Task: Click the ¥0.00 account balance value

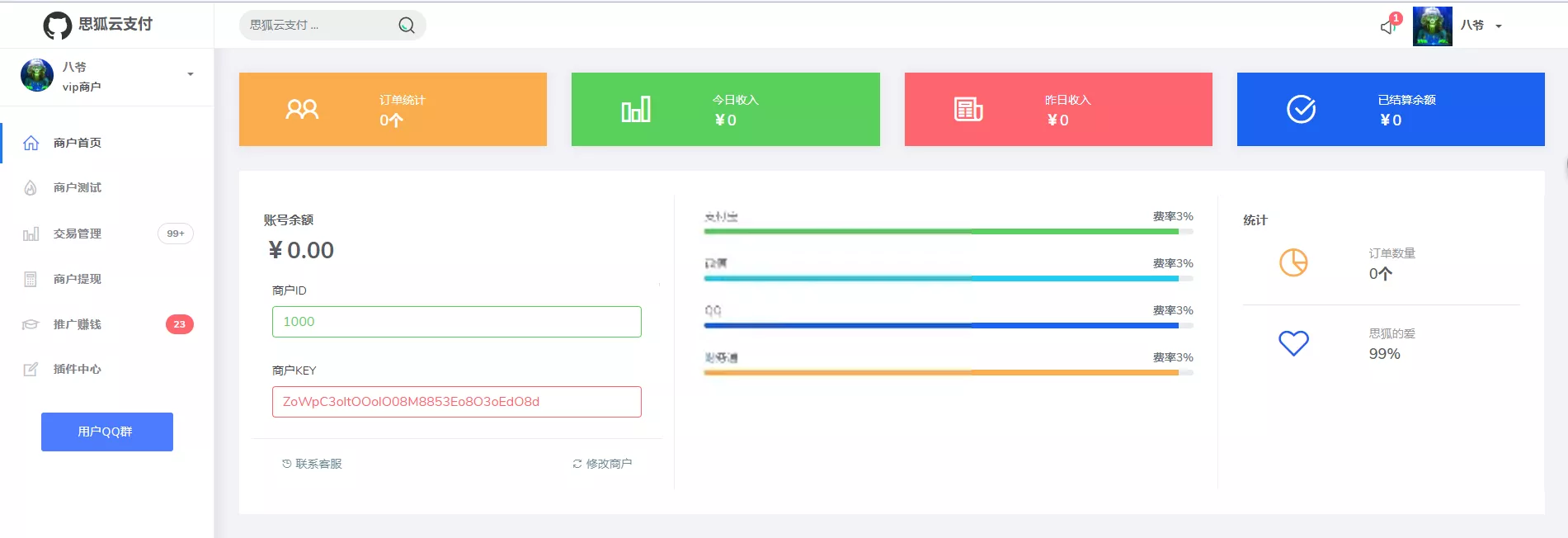Action: (301, 250)
